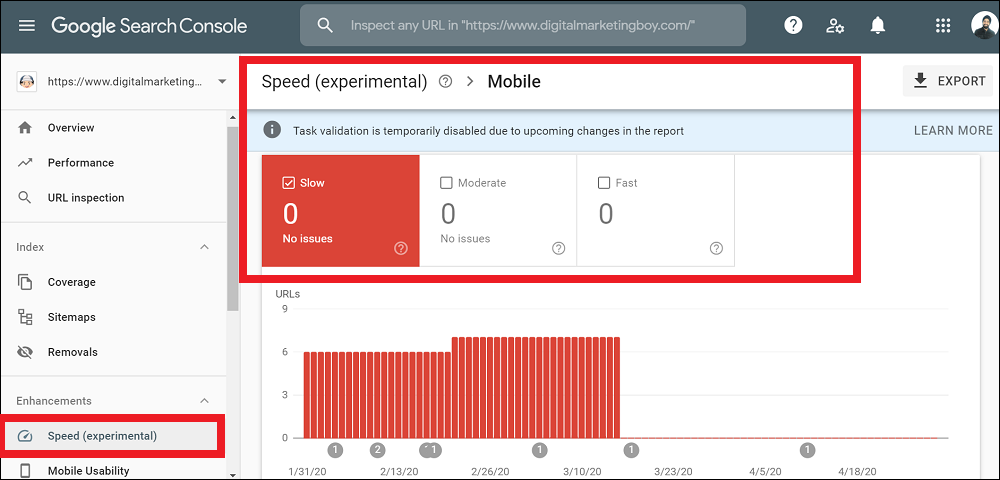This screenshot has height=480, width=1000.
Task: Collapse the Index section
Action: [x=205, y=247]
